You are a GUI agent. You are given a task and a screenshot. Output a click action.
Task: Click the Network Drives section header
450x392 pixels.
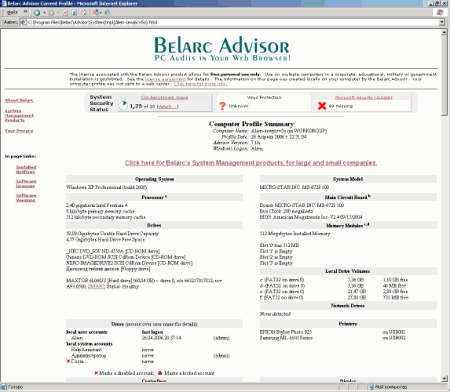(348, 305)
